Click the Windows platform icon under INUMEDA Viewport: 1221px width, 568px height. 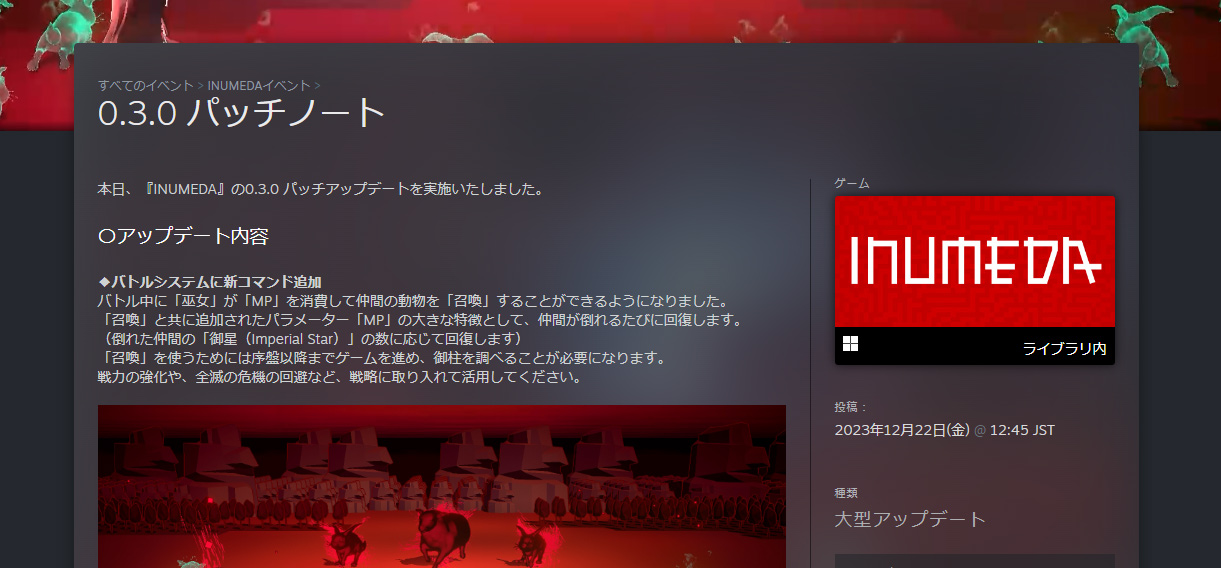[x=851, y=345]
